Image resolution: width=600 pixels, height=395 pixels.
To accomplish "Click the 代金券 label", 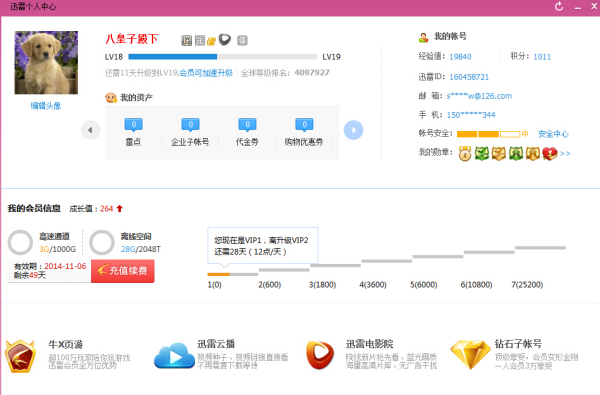I will [x=247, y=142].
